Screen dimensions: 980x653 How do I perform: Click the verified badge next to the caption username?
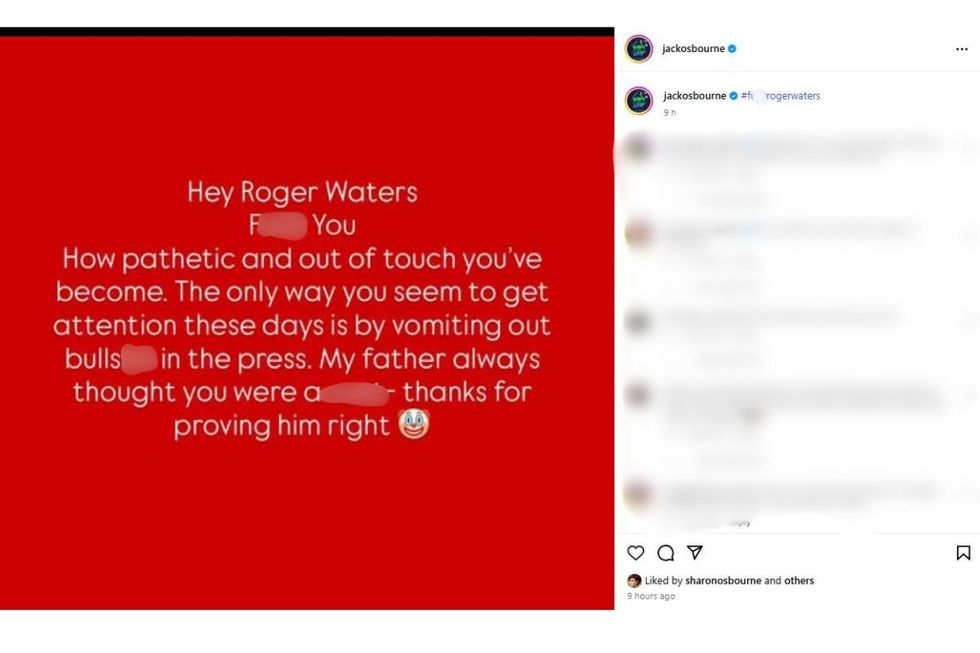click(734, 96)
